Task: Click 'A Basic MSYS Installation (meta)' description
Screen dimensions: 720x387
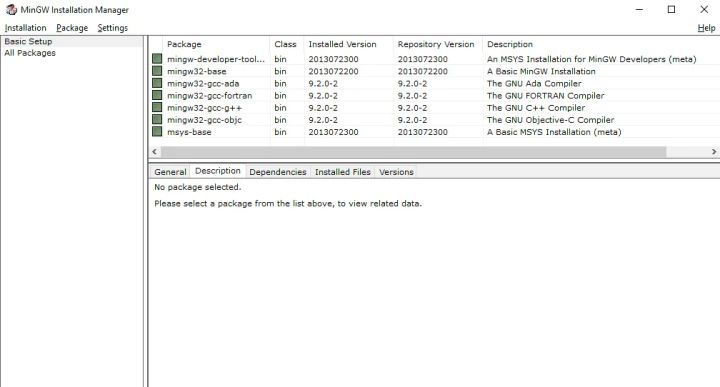Action: 554,132
